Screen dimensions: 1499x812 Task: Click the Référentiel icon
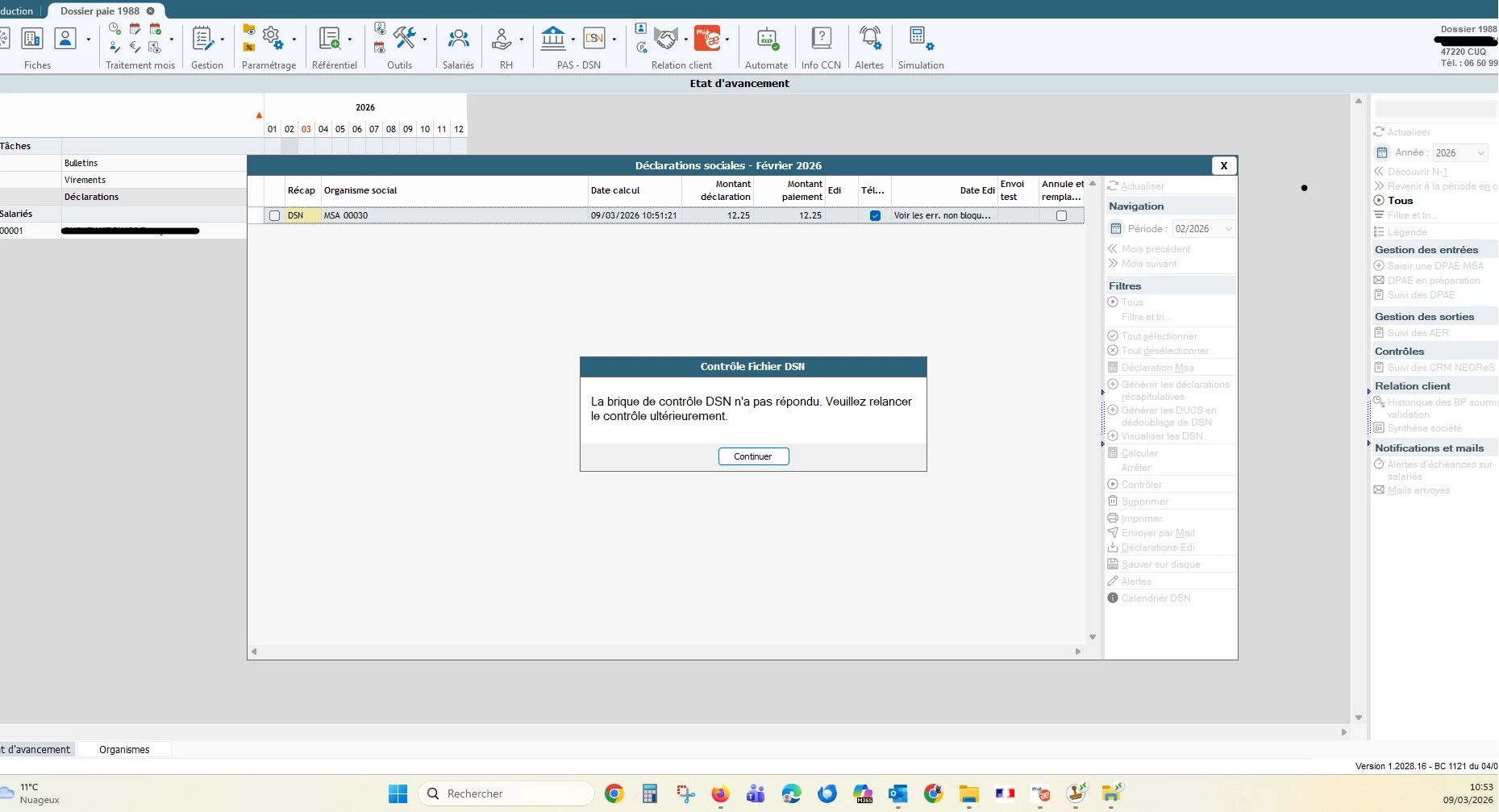[x=329, y=39]
